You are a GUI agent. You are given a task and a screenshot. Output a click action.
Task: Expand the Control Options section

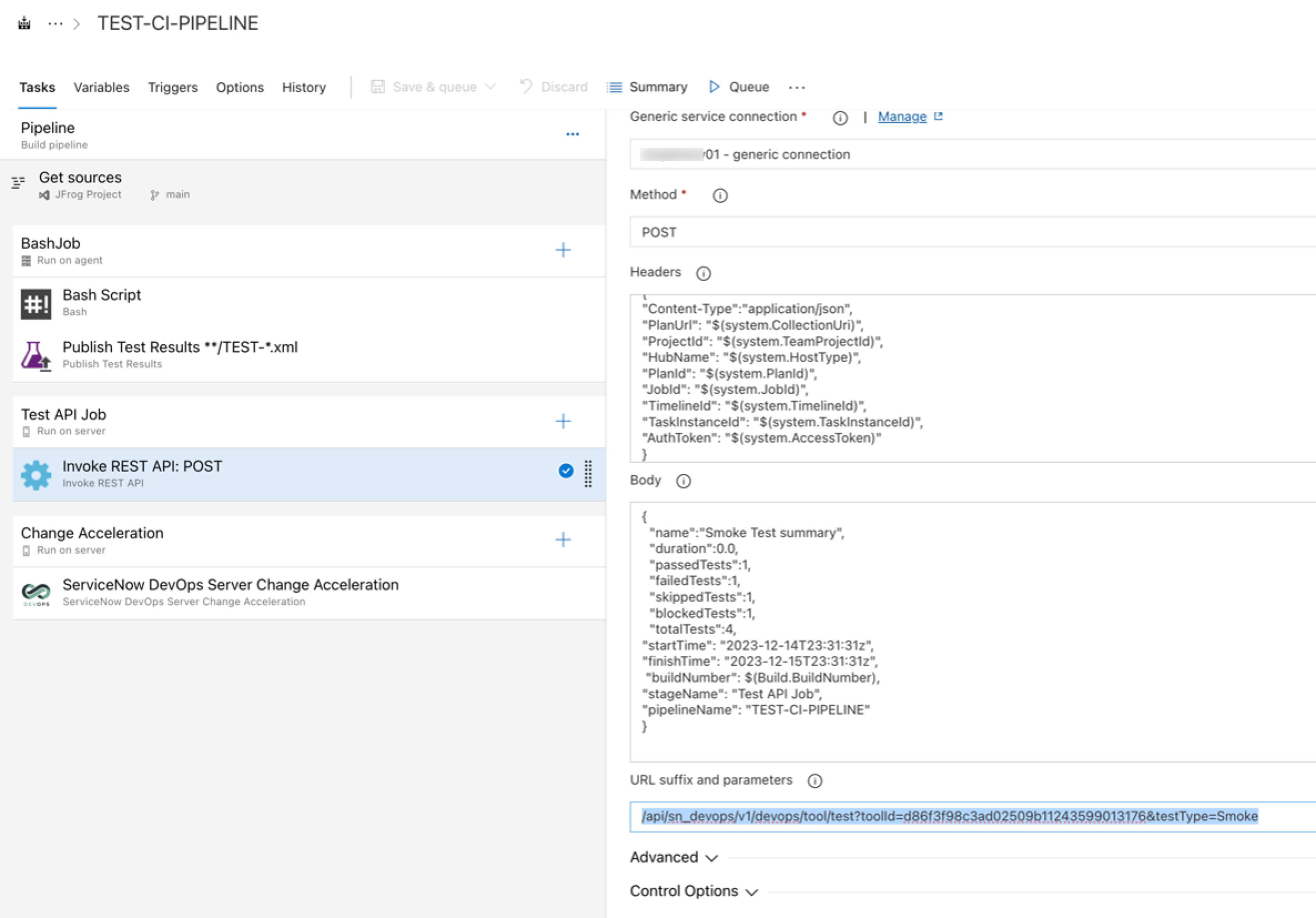pyautogui.click(x=694, y=891)
